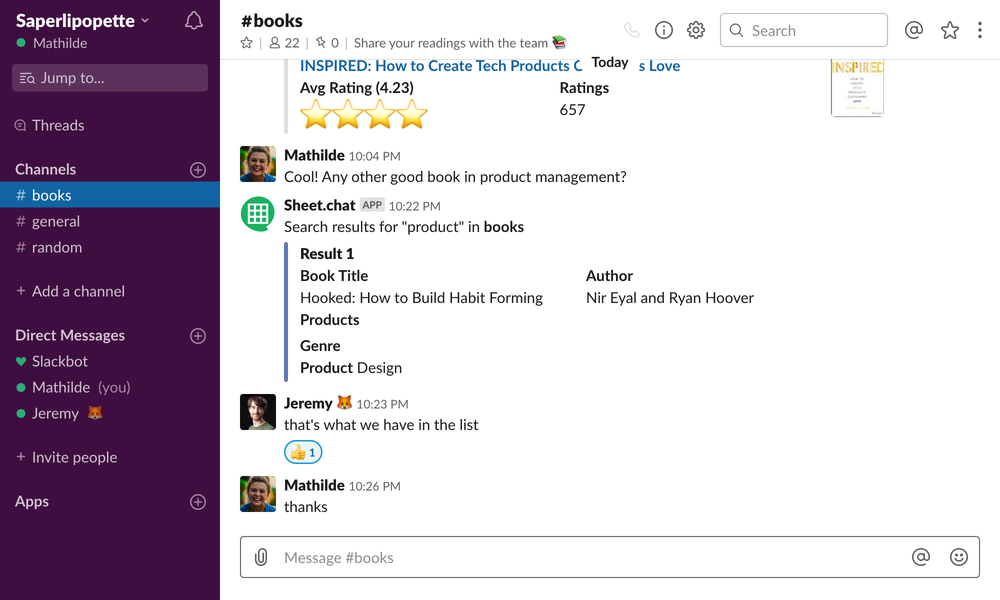Add a thumbs up to Jeremy's reaction
Screen dimensions: 1000x600
302,452
